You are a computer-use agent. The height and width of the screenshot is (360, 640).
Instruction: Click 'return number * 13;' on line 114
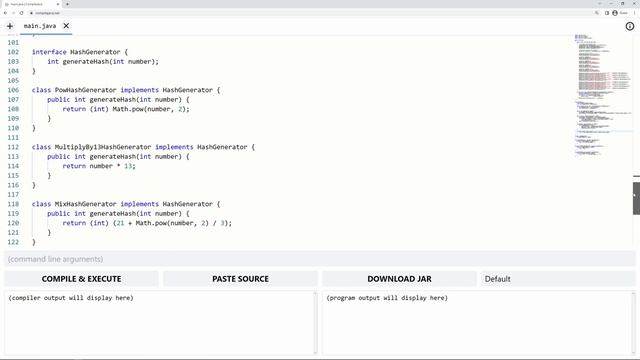tap(99, 166)
